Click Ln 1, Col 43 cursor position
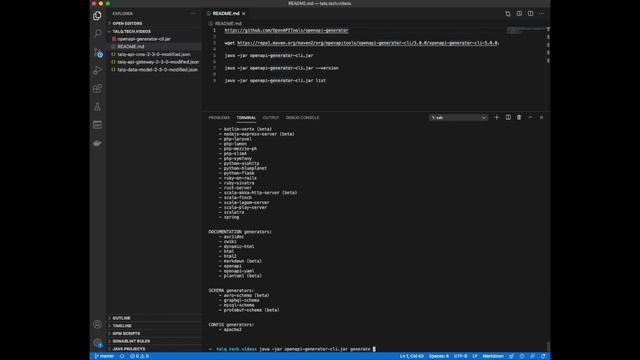The width and height of the screenshot is (640, 360). (x=411, y=356)
